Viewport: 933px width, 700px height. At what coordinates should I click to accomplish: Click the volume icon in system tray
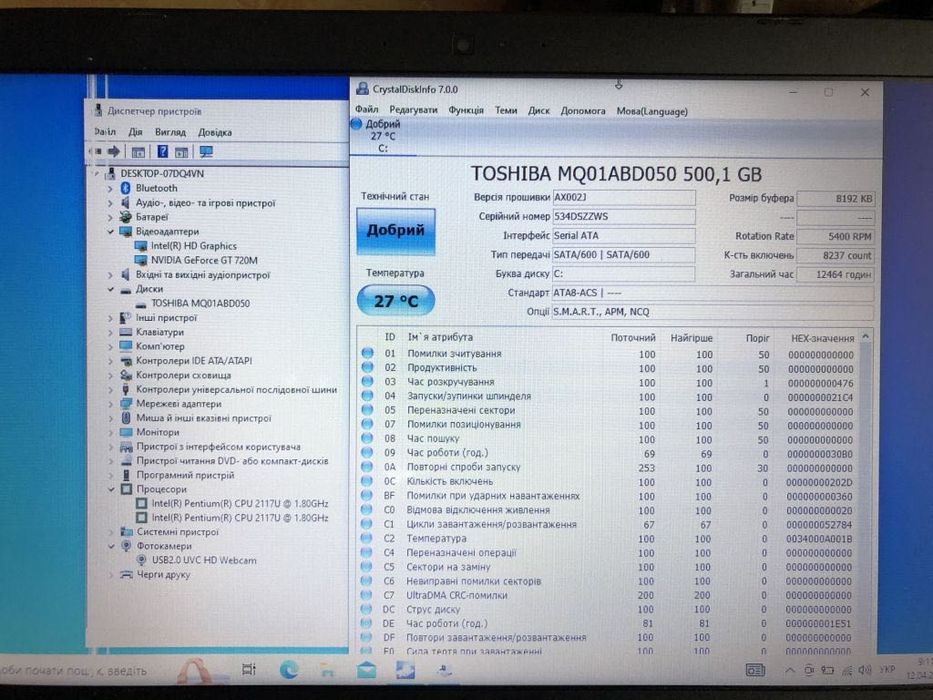click(866, 670)
